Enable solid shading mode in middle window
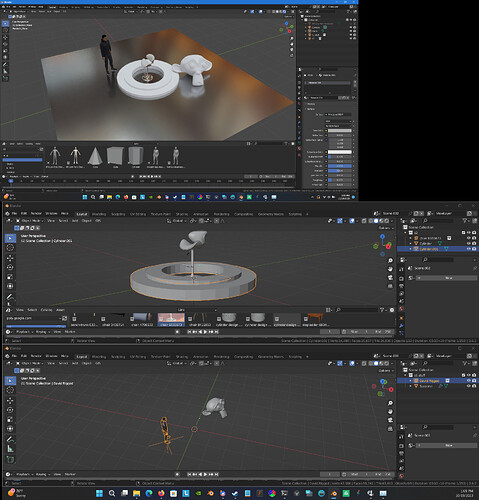Image resolution: width=479 pixels, height=500 pixels. (376, 221)
